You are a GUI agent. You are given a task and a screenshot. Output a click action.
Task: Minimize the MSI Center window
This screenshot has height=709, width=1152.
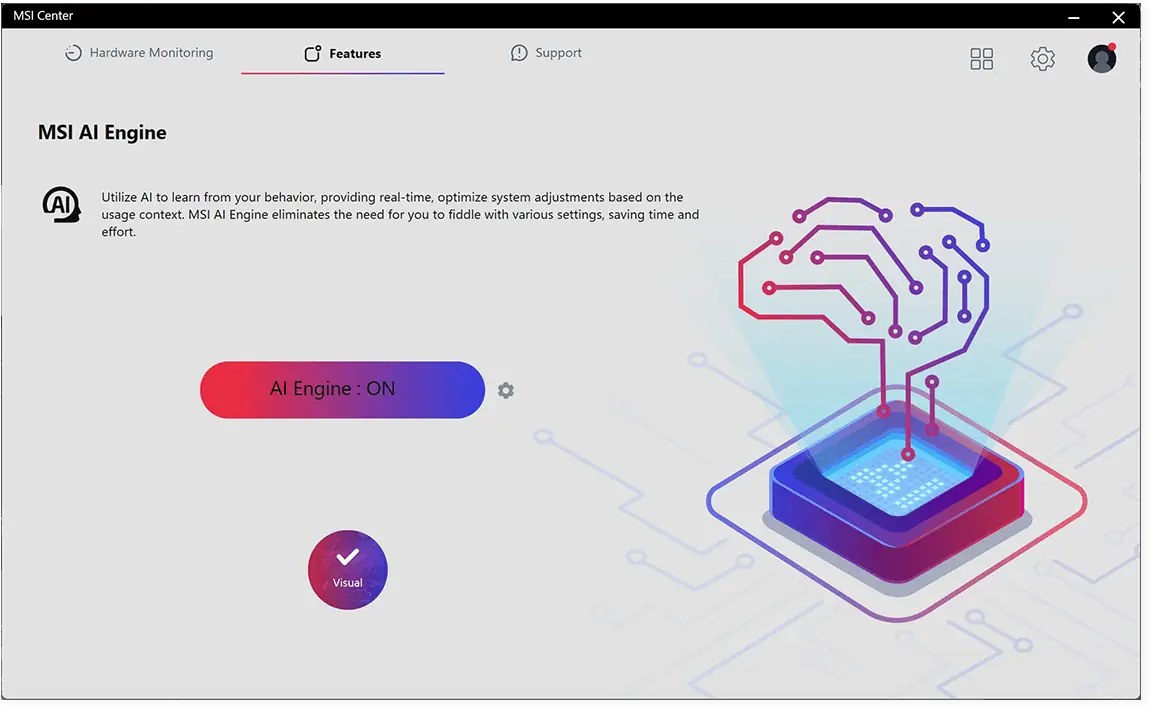(1073, 17)
